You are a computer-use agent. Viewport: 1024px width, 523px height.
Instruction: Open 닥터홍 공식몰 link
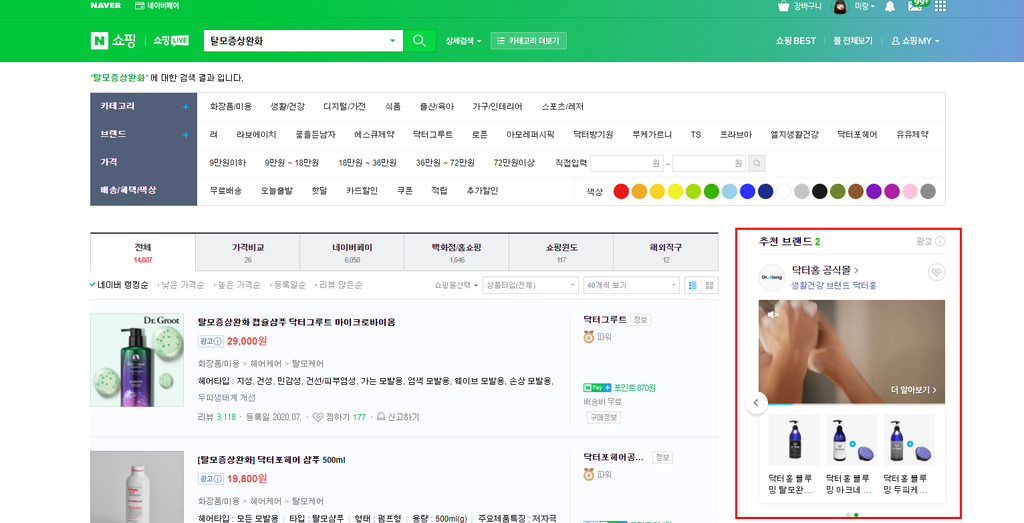click(x=825, y=270)
